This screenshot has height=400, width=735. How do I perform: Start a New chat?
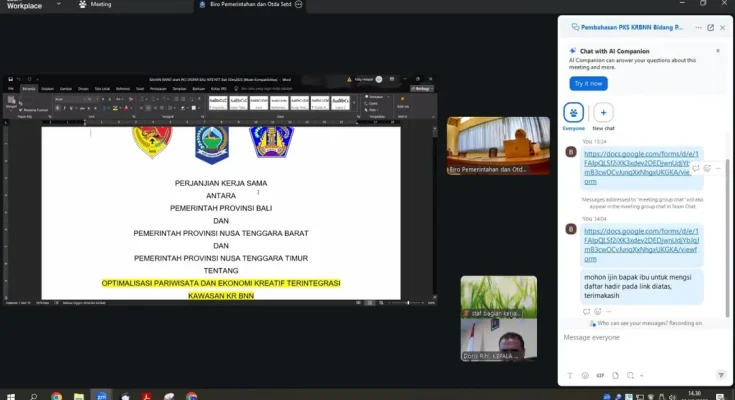coord(603,113)
